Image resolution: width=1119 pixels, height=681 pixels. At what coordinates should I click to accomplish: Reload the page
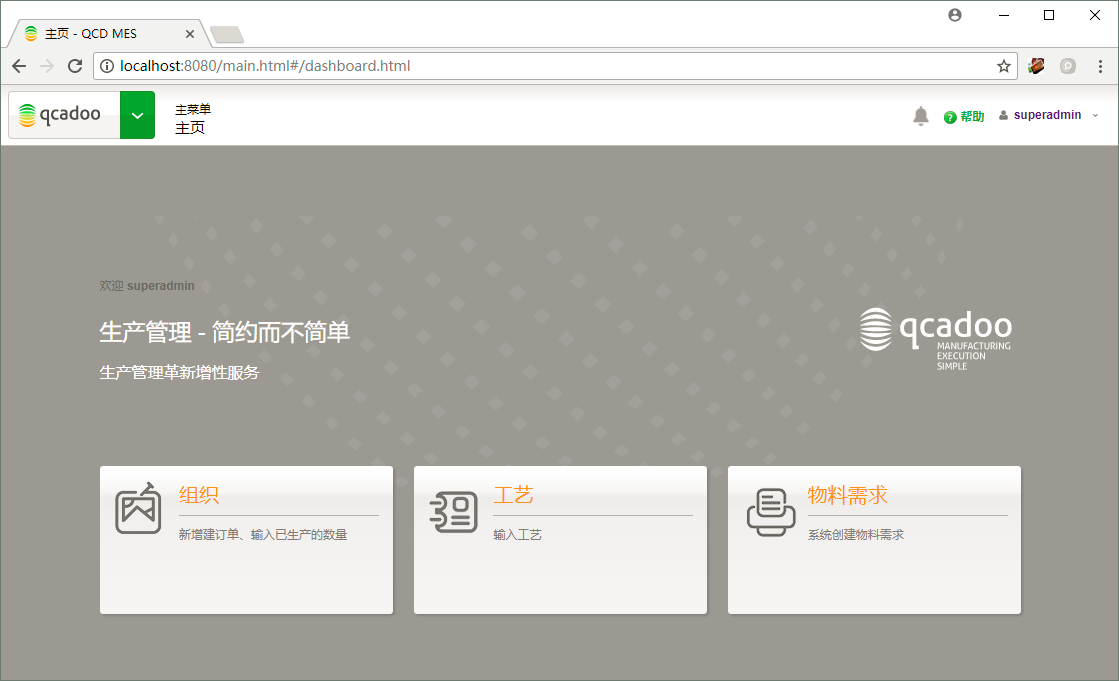(x=75, y=66)
